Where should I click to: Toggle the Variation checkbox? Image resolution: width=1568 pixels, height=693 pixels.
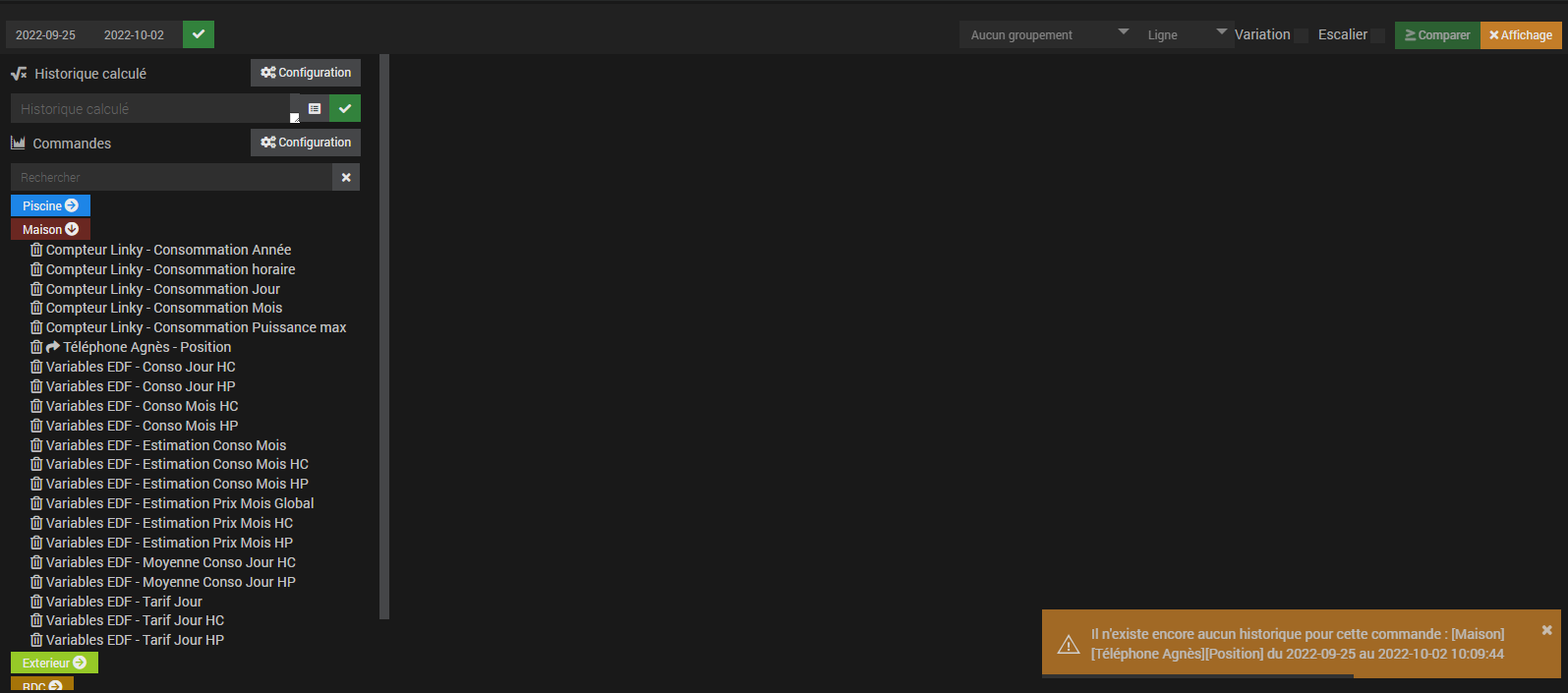[x=1301, y=35]
